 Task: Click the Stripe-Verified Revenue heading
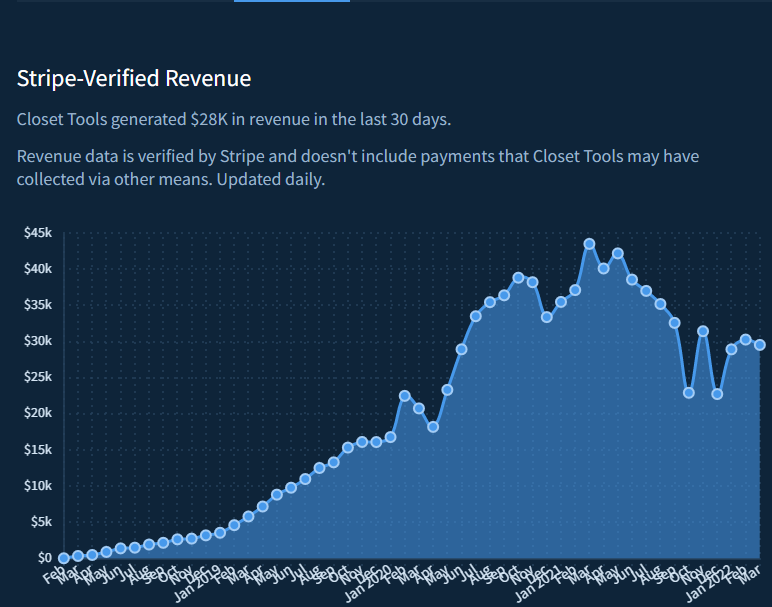(134, 78)
